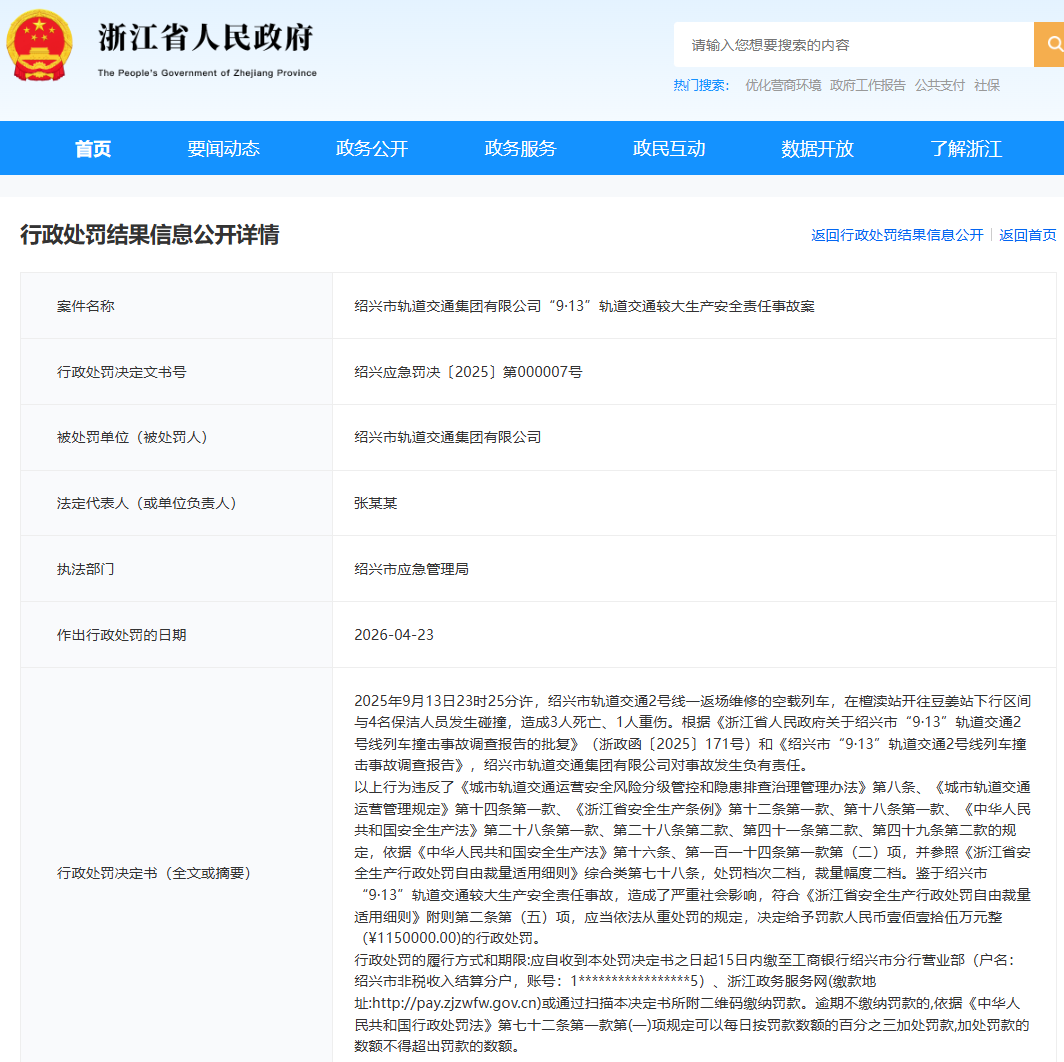Click the 返回首页 link
Image resolution: width=1064 pixels, height=1062 pixels.
pyautogui.click(x=1028, y=234)
